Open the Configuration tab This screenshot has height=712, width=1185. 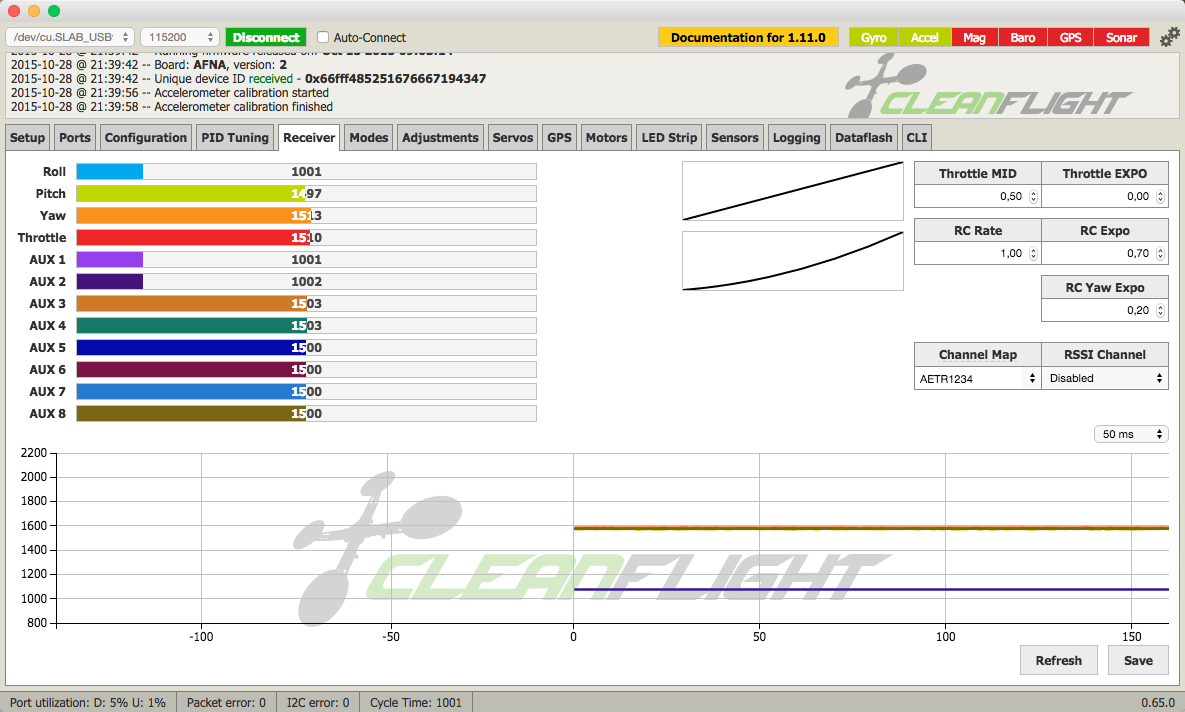(146, 138)
